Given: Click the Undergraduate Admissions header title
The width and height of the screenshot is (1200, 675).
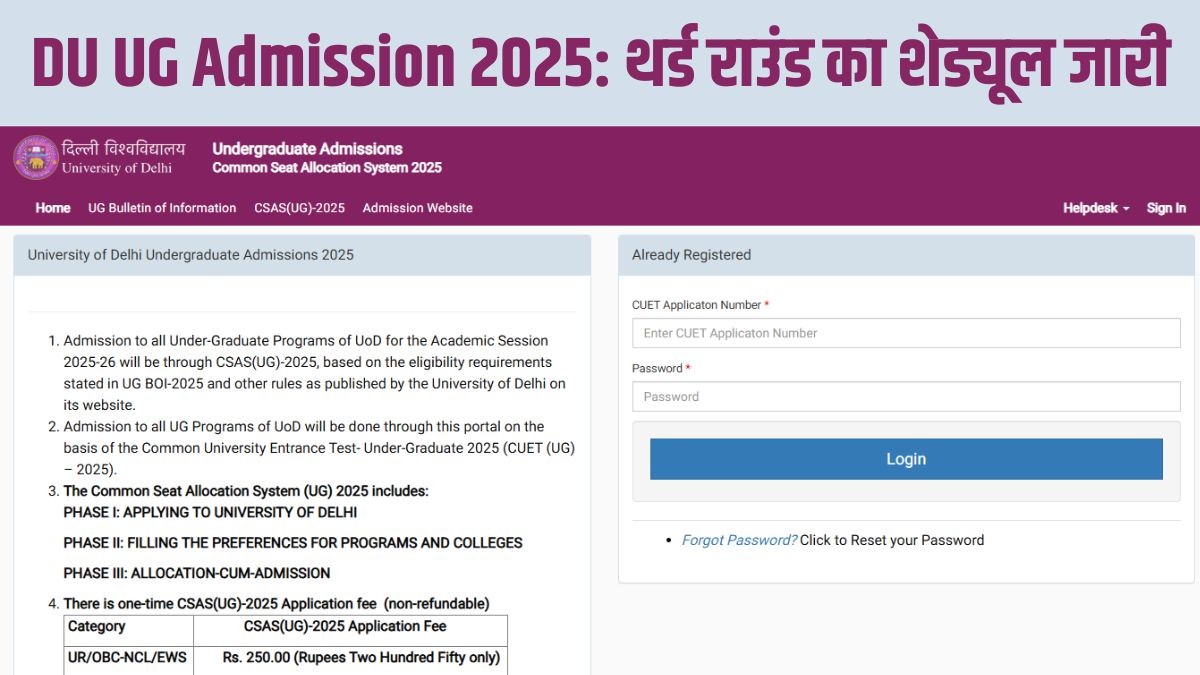Looking at the screenshot, I should (x=307, y=149).
